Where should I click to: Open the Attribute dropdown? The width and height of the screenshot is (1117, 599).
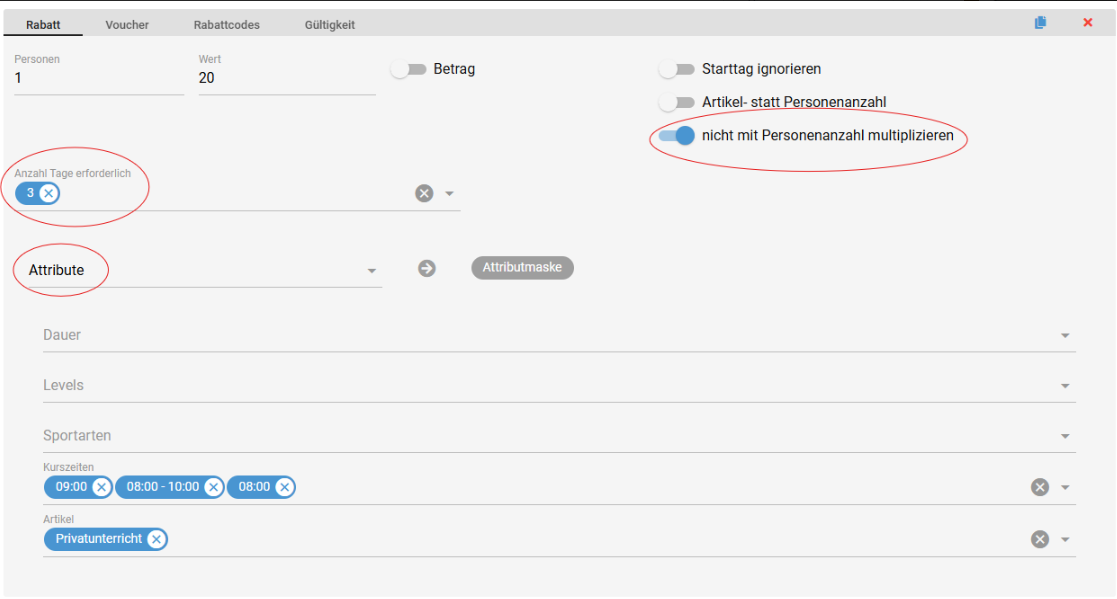point(371,271)
